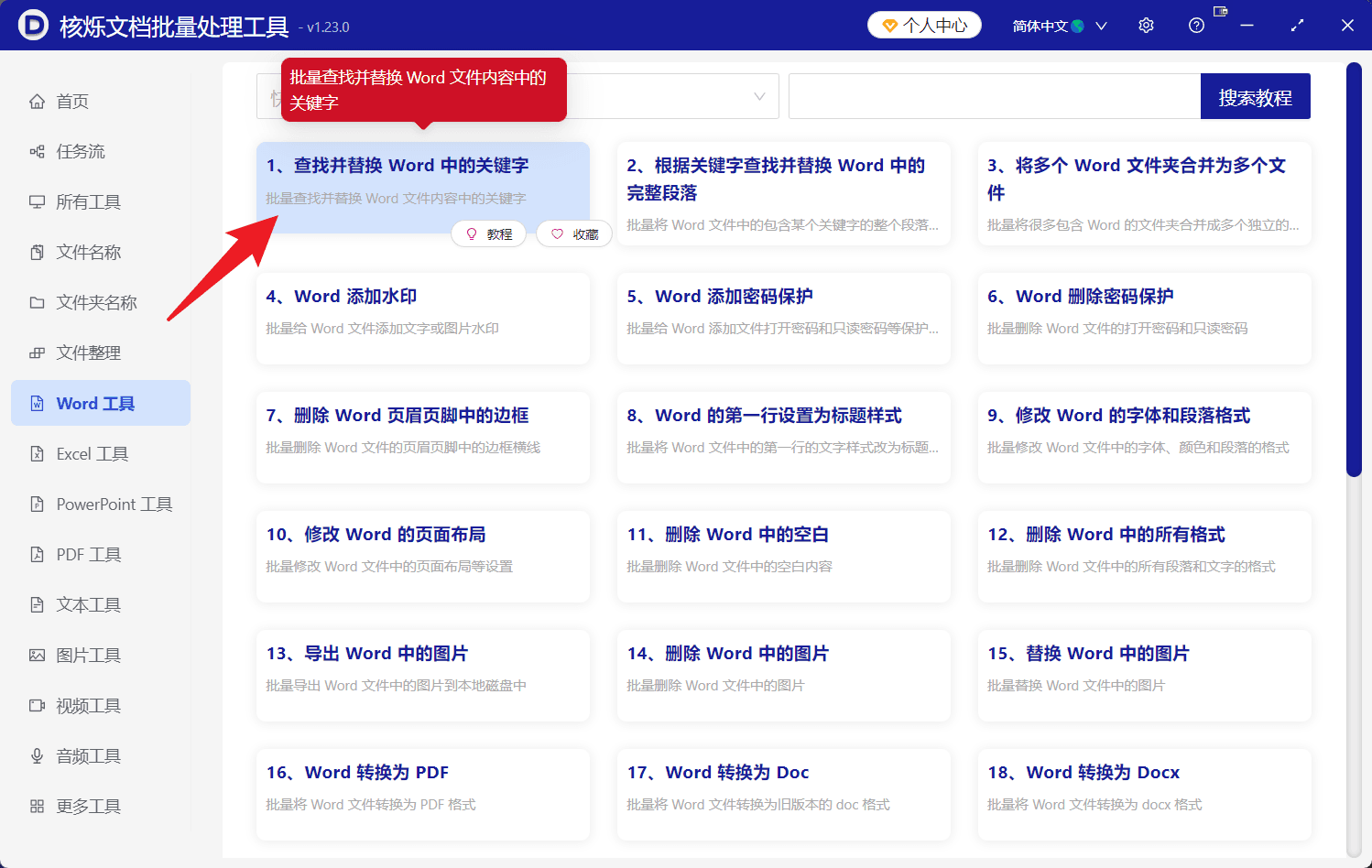Image resolution: width=1372 pixels, height=868 pixels.
Task: Select 任务流 in the sidebar
Action: pos(101,152)
